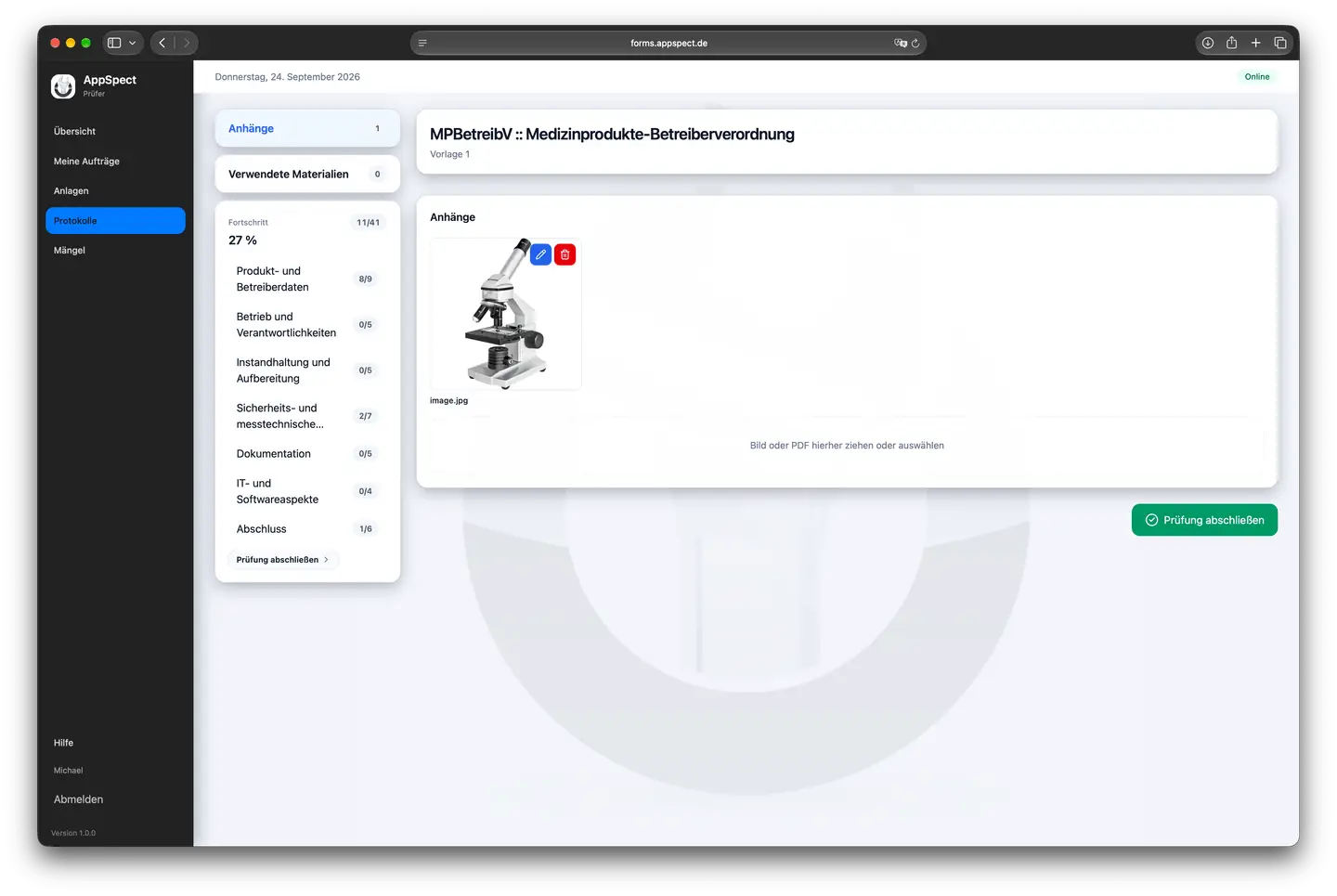
Task: Show tab overview icon
Action: click(x=1280, y=43)
